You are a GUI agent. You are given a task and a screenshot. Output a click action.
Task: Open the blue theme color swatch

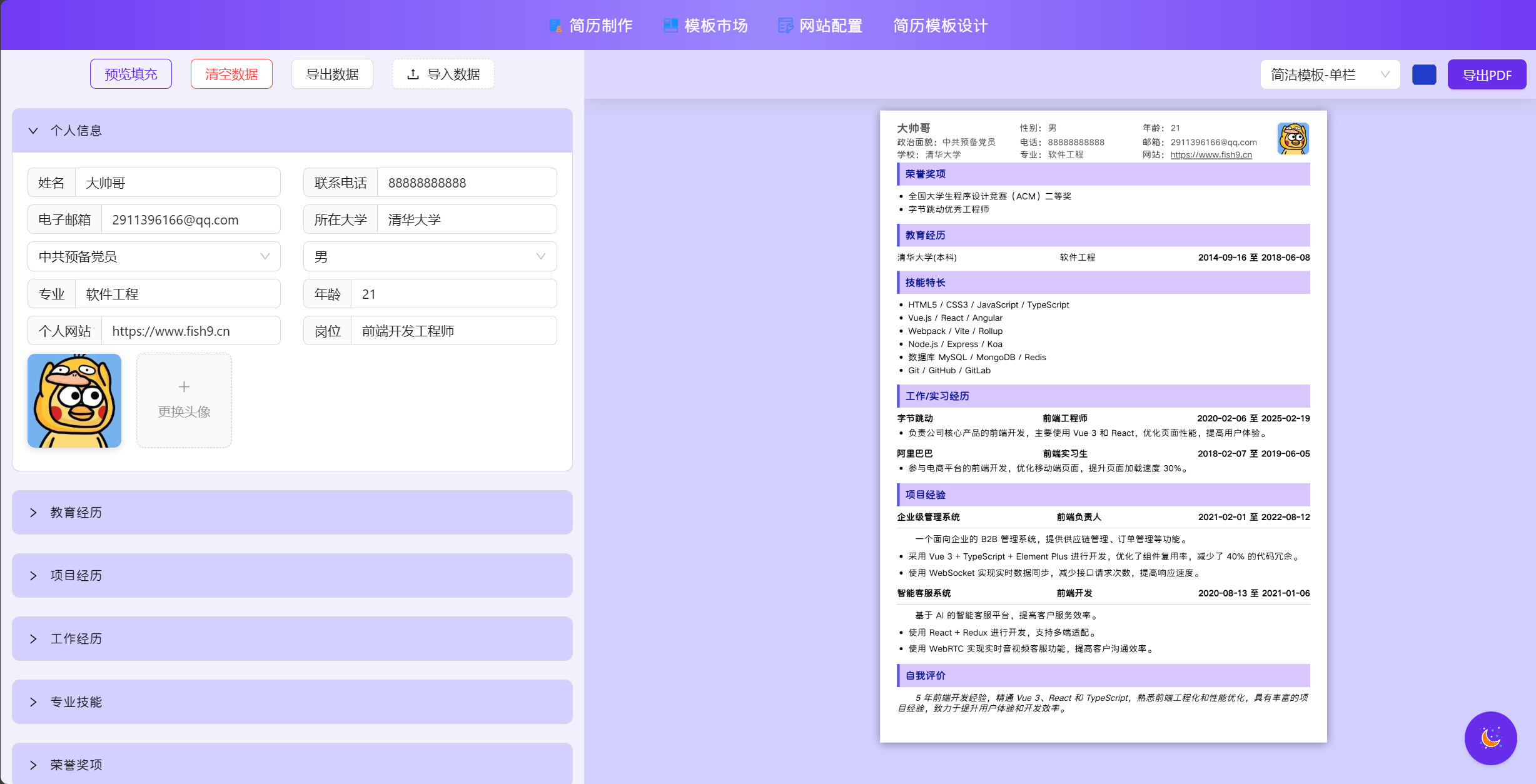(1424, 75)
